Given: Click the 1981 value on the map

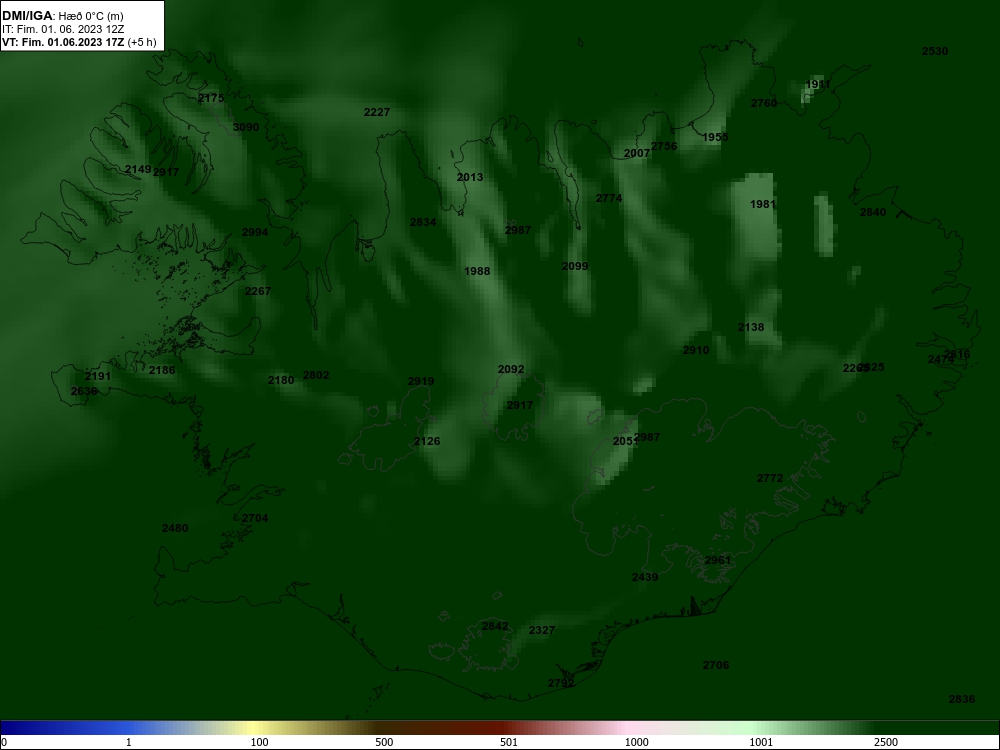Looking at the screenshot, I should point(763,204).
